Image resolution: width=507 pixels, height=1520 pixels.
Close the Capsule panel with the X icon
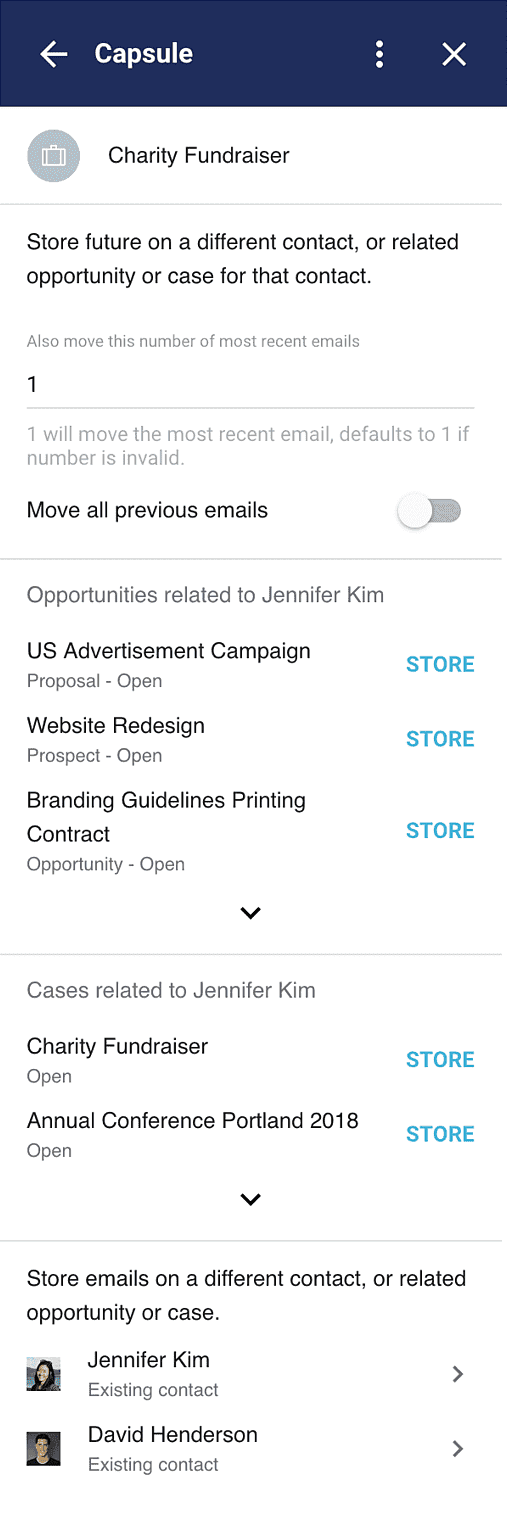454,54
